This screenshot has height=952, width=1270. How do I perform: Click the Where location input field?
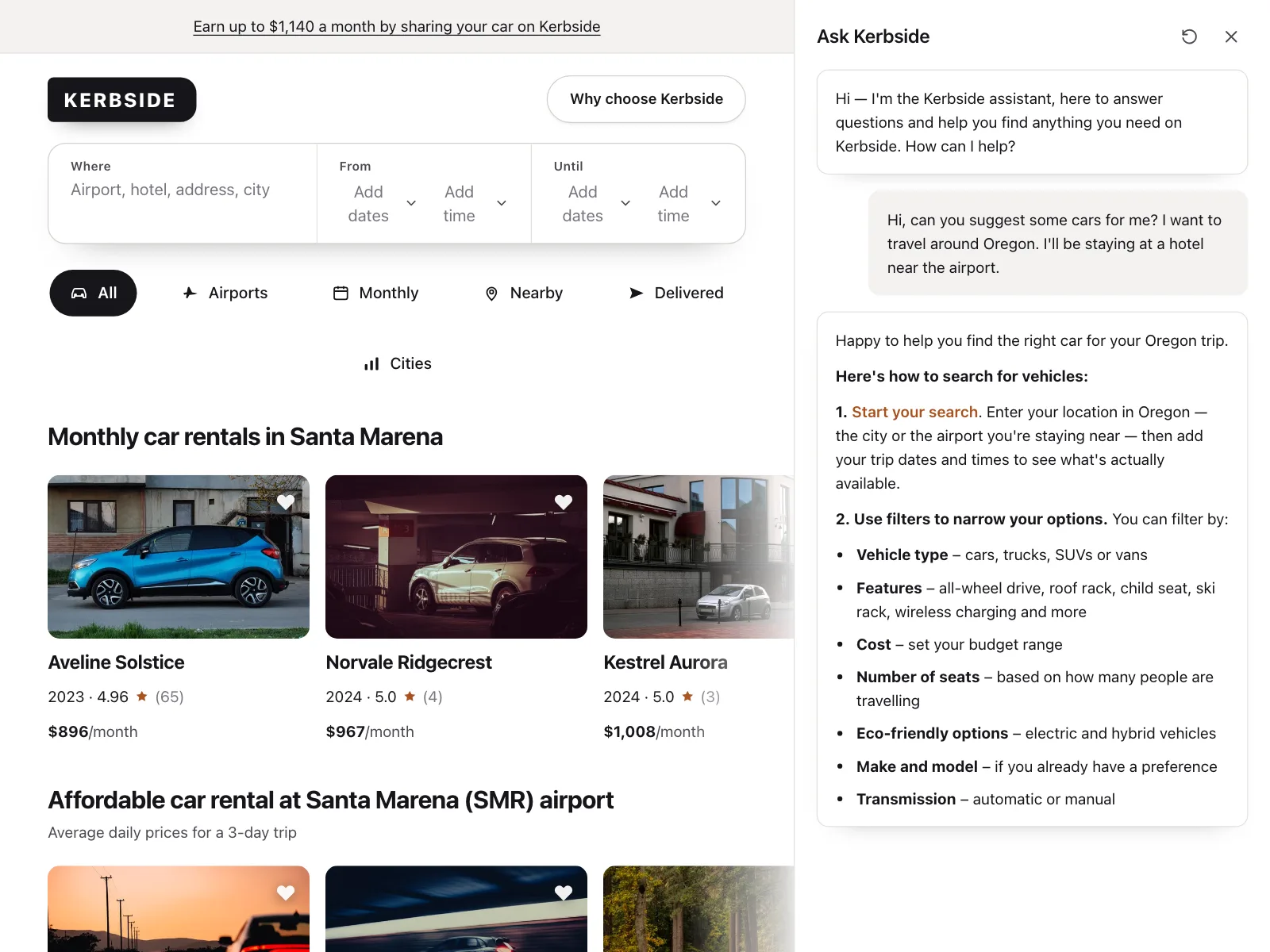coord(183,193)
